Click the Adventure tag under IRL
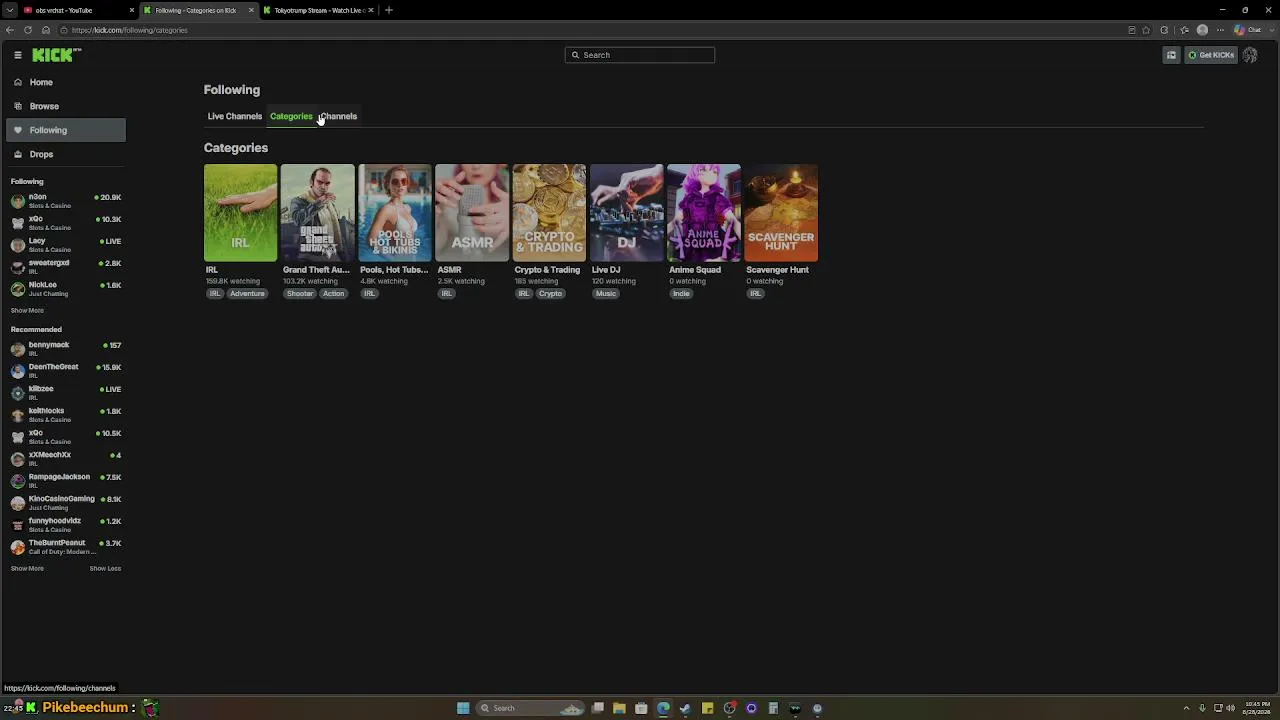 pos(247,294)
